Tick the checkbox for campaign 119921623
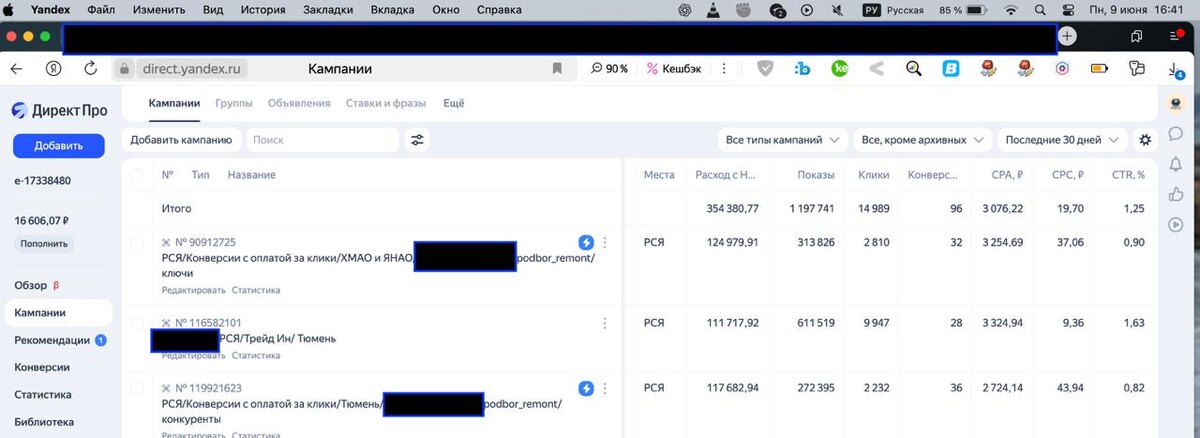Image resolution: width=1200 pixels, height=438 pixels. (137, 388)
